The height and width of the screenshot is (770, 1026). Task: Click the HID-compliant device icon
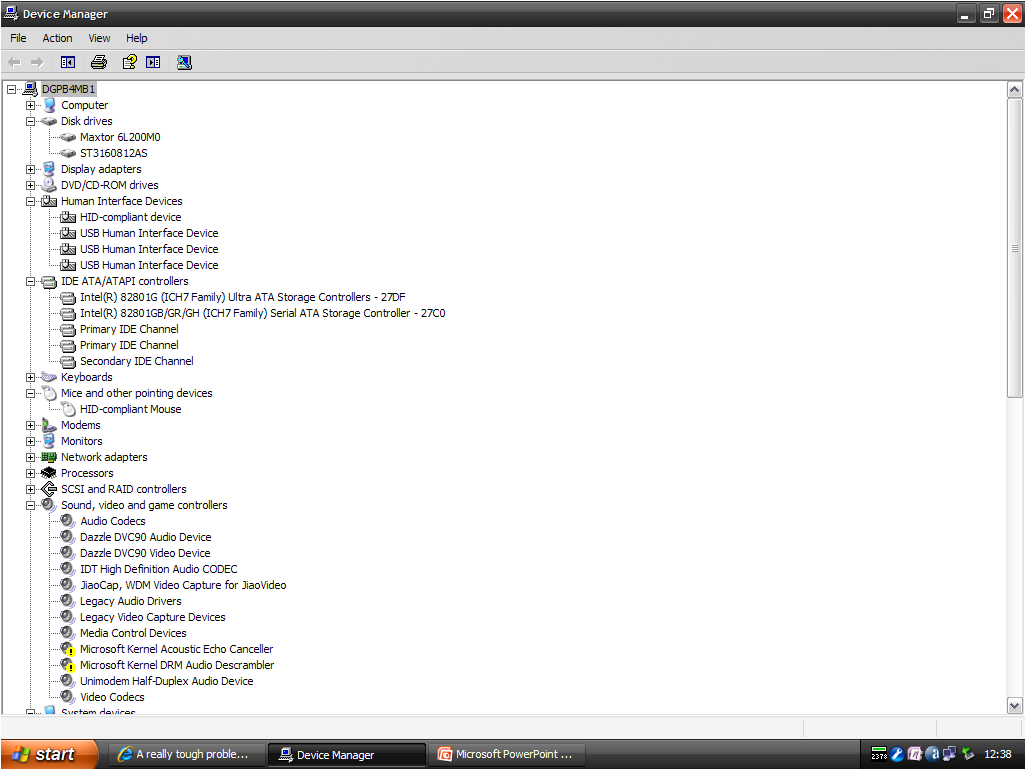tap(68, 217)
